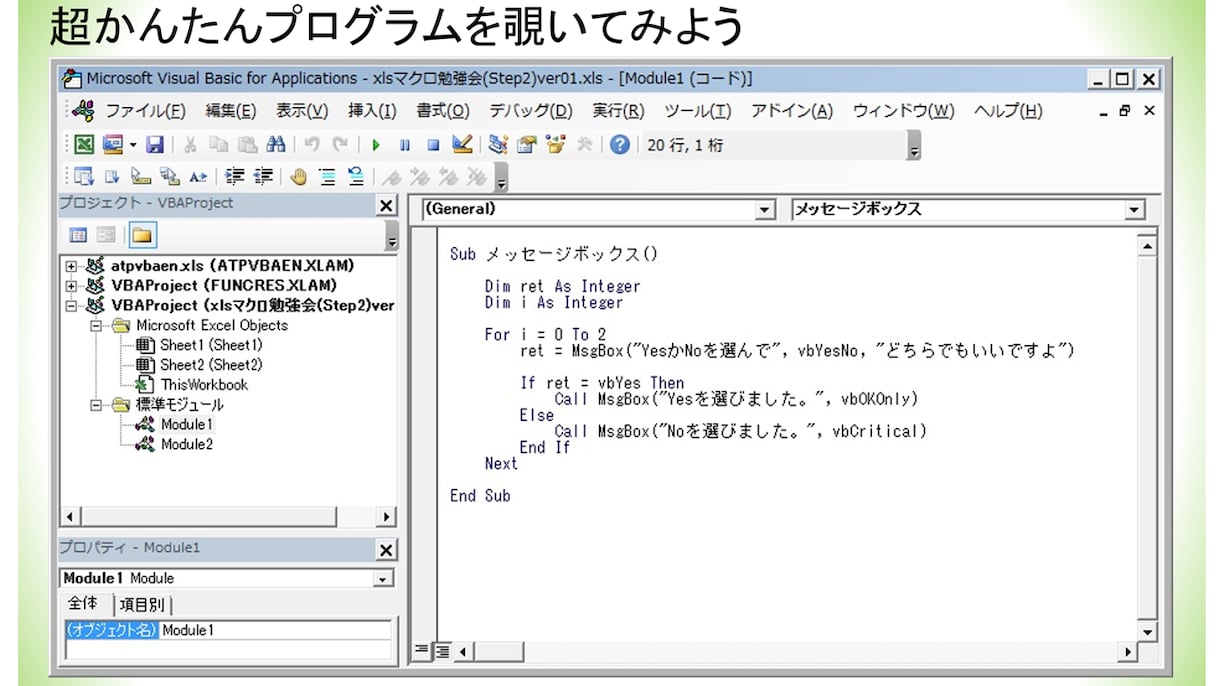Open the 表示(V) menu
Screen dimensions: 1220x686
(302, 111)
